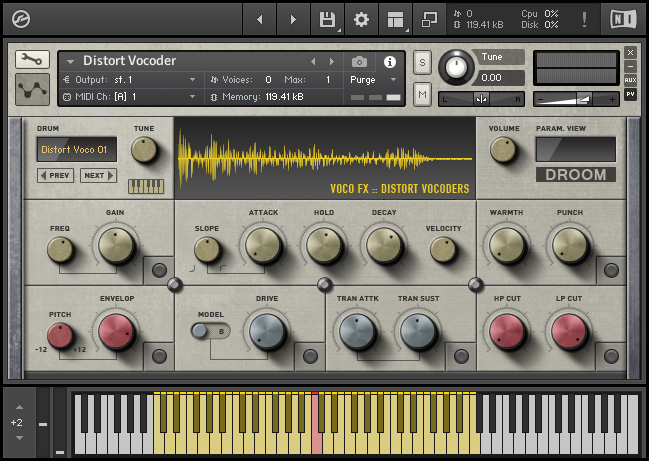Click the exclamation panic/warning icon
Image resolution: width=649 pixels, height=461 pixels.
tap(584, 19)
